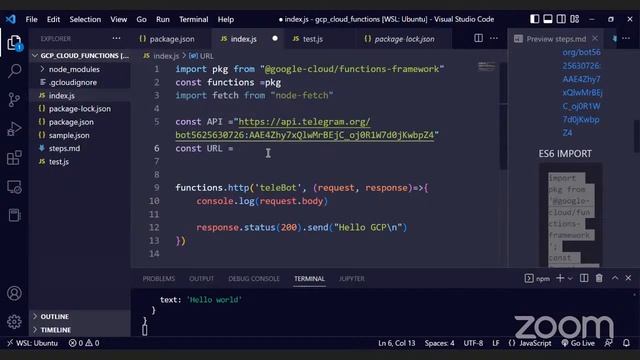The width and height of the screenshot is (640, 360).
Task: Switch to package-lock.json editor tab
Action: click(x=403, y=39)
